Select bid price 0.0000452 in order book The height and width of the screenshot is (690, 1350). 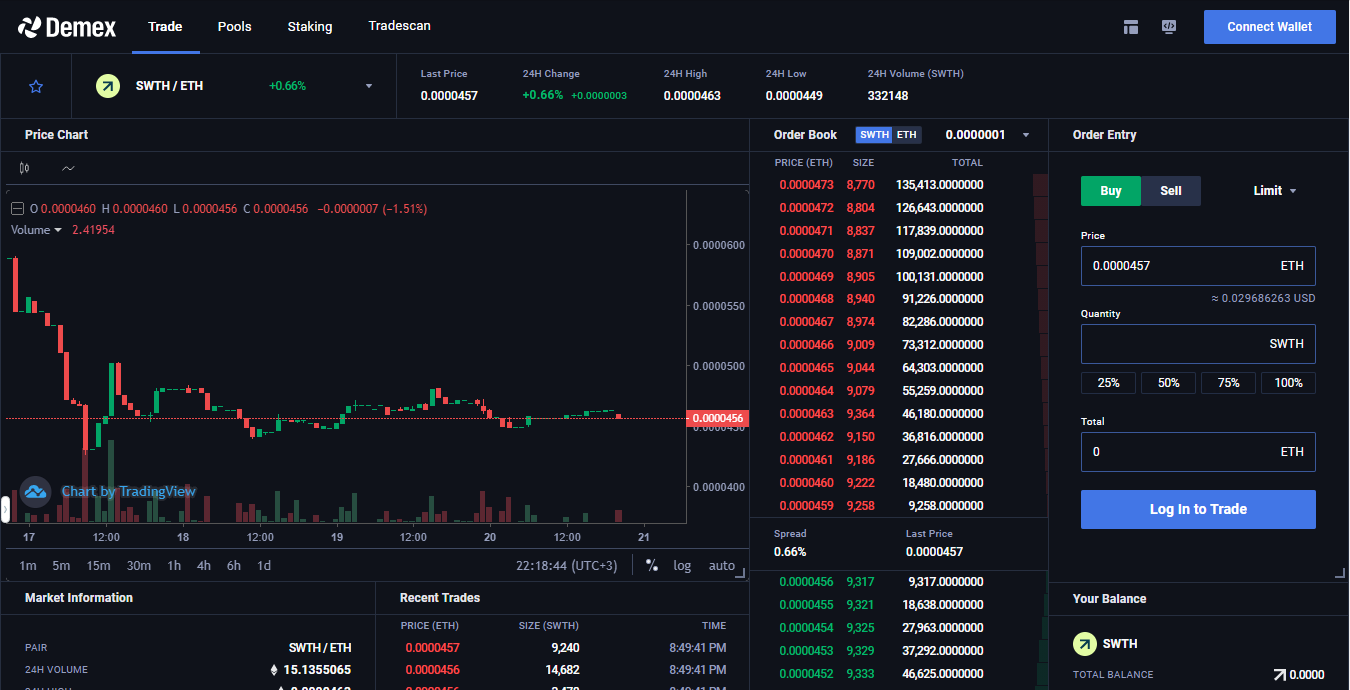coord(806,674)
